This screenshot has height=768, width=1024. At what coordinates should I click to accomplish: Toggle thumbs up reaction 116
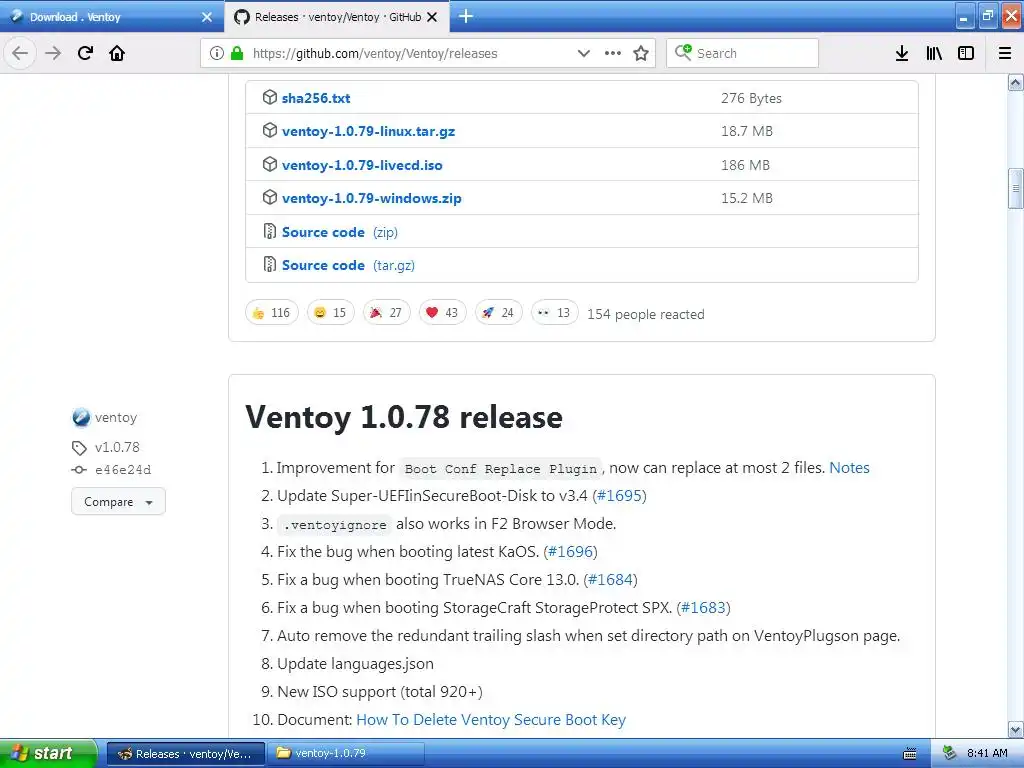pos(272,313)
